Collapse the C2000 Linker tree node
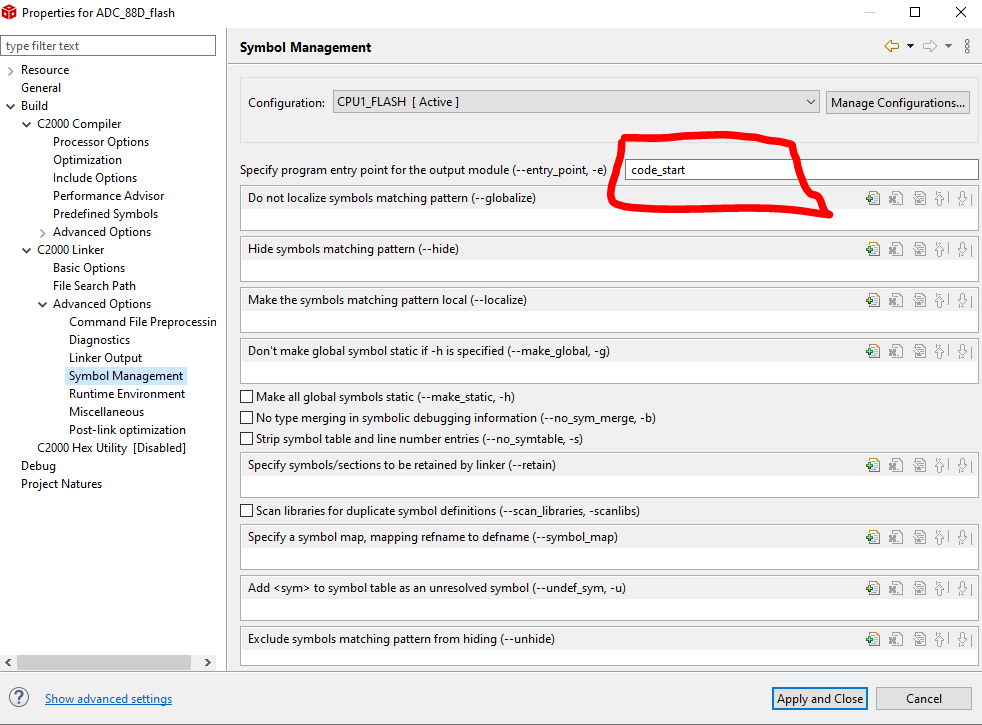Image resolution: width=982 pixels, height=725 pixels. point(28,249)
